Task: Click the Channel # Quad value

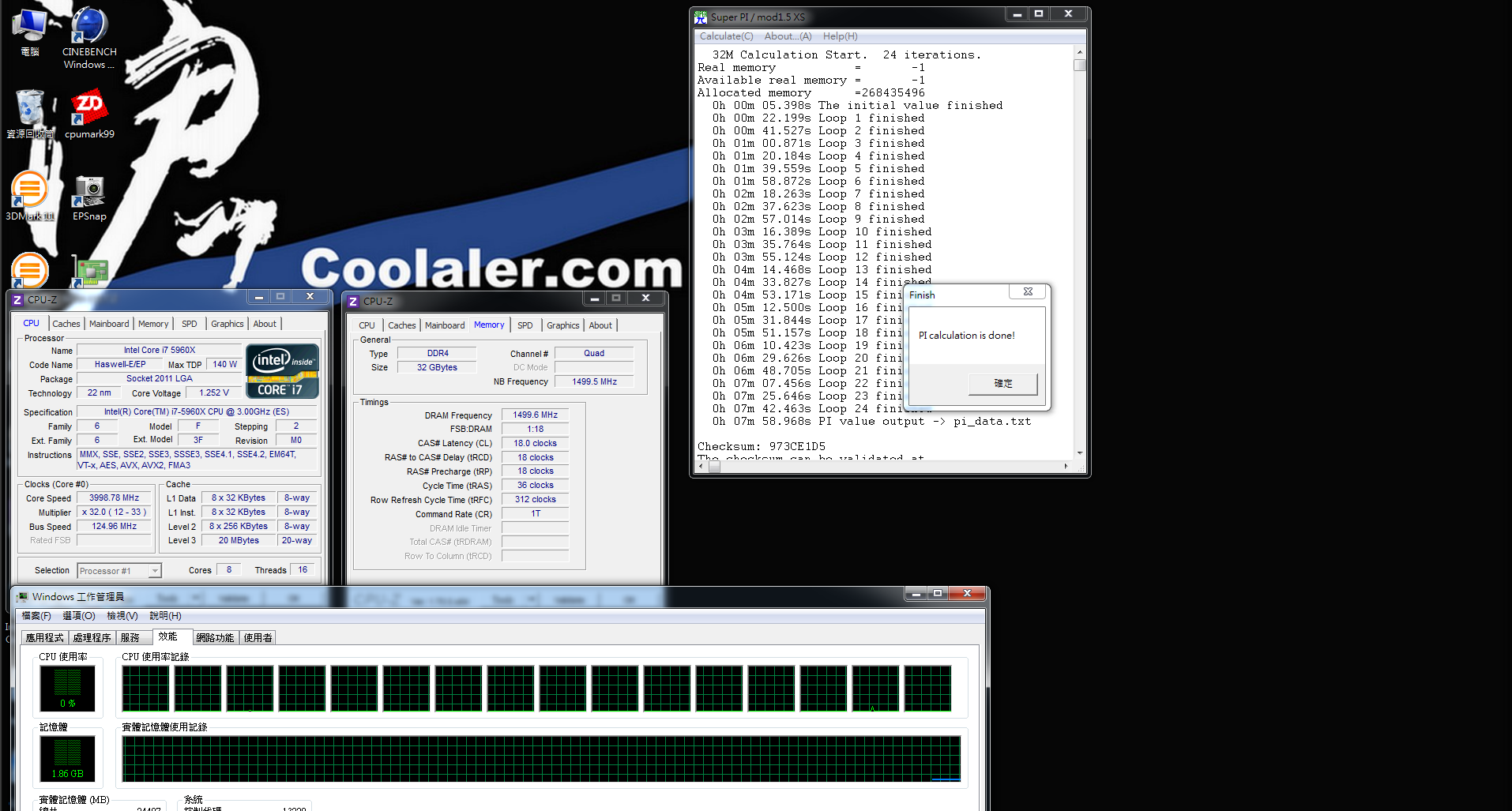Action: click(594, 354)
